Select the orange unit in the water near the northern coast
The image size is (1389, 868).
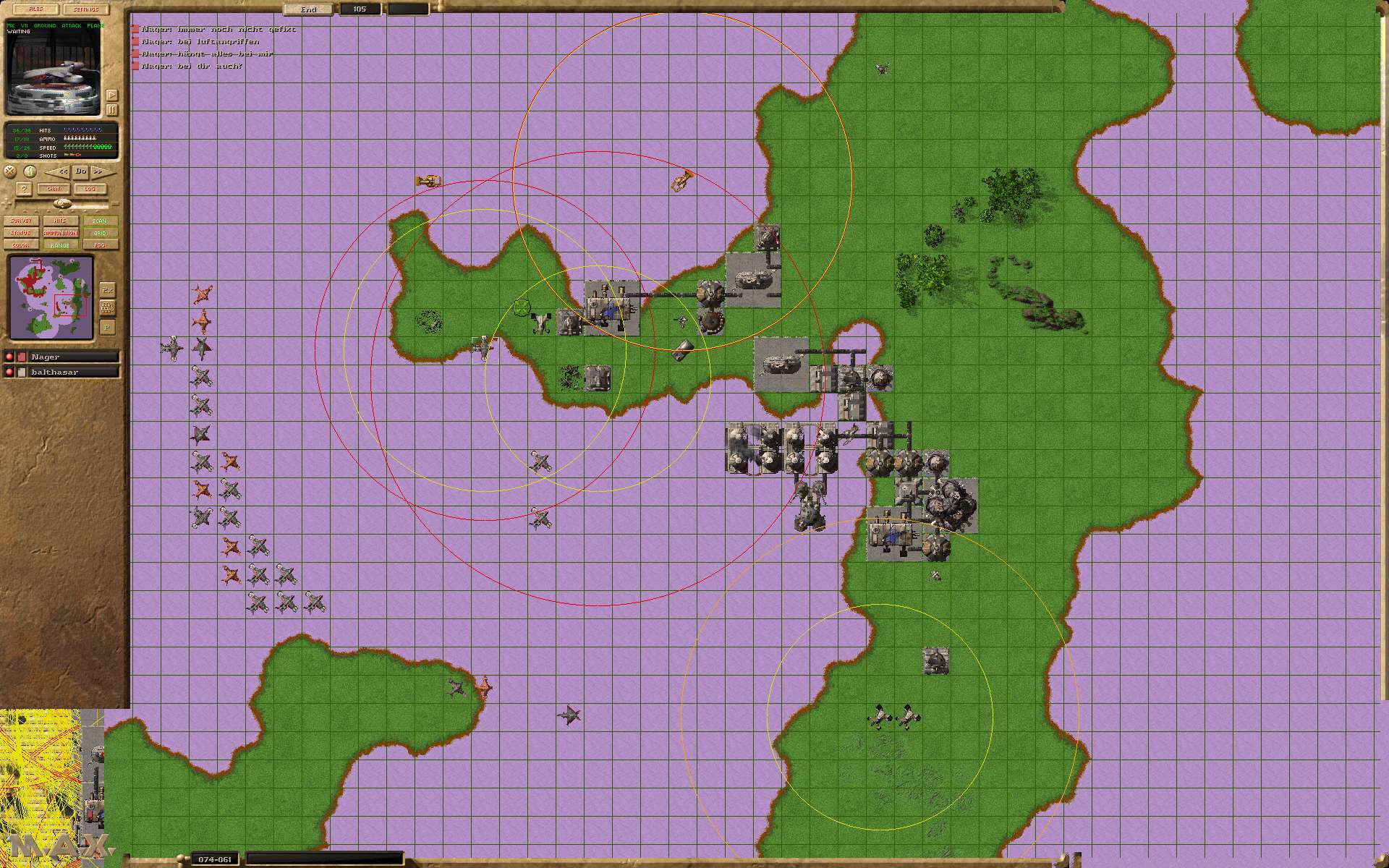[681, 181]
